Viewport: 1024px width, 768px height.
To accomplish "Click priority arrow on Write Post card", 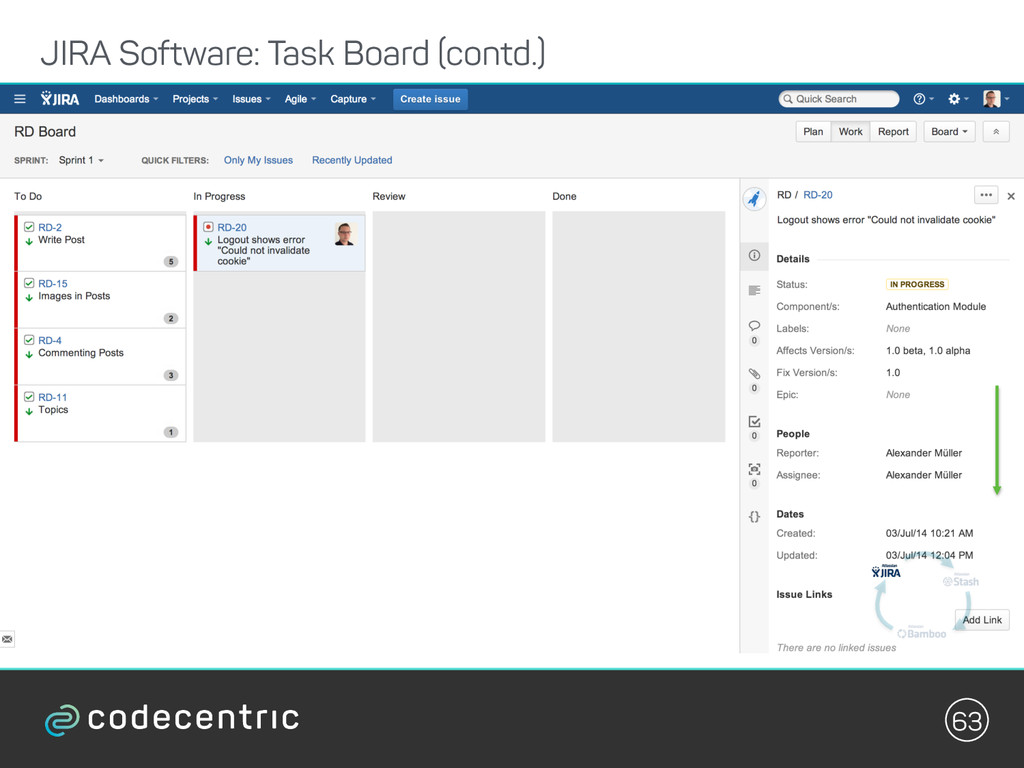I will coord(29,241).
